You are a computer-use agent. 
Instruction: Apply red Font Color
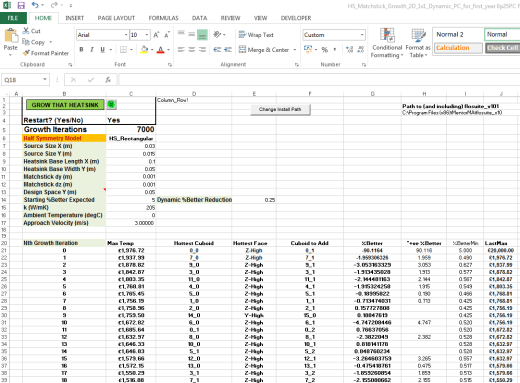pos(160,50)
